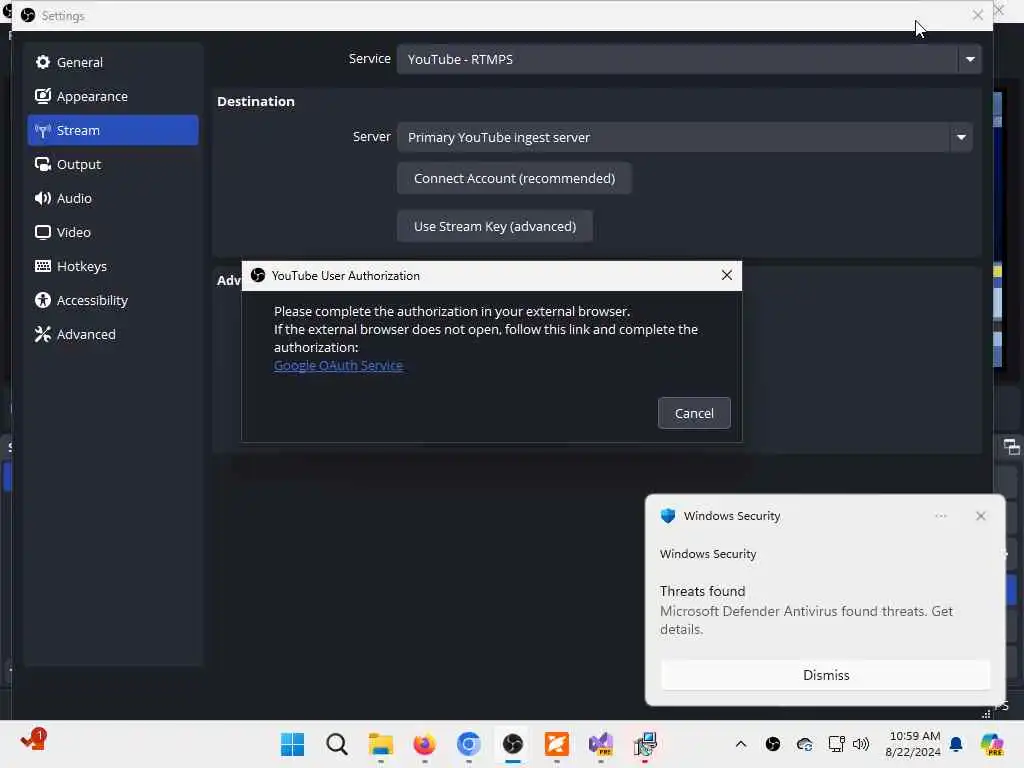Open the Hotkeys settings section
This screenshot has height=768, width=1024.
(112, 266)
